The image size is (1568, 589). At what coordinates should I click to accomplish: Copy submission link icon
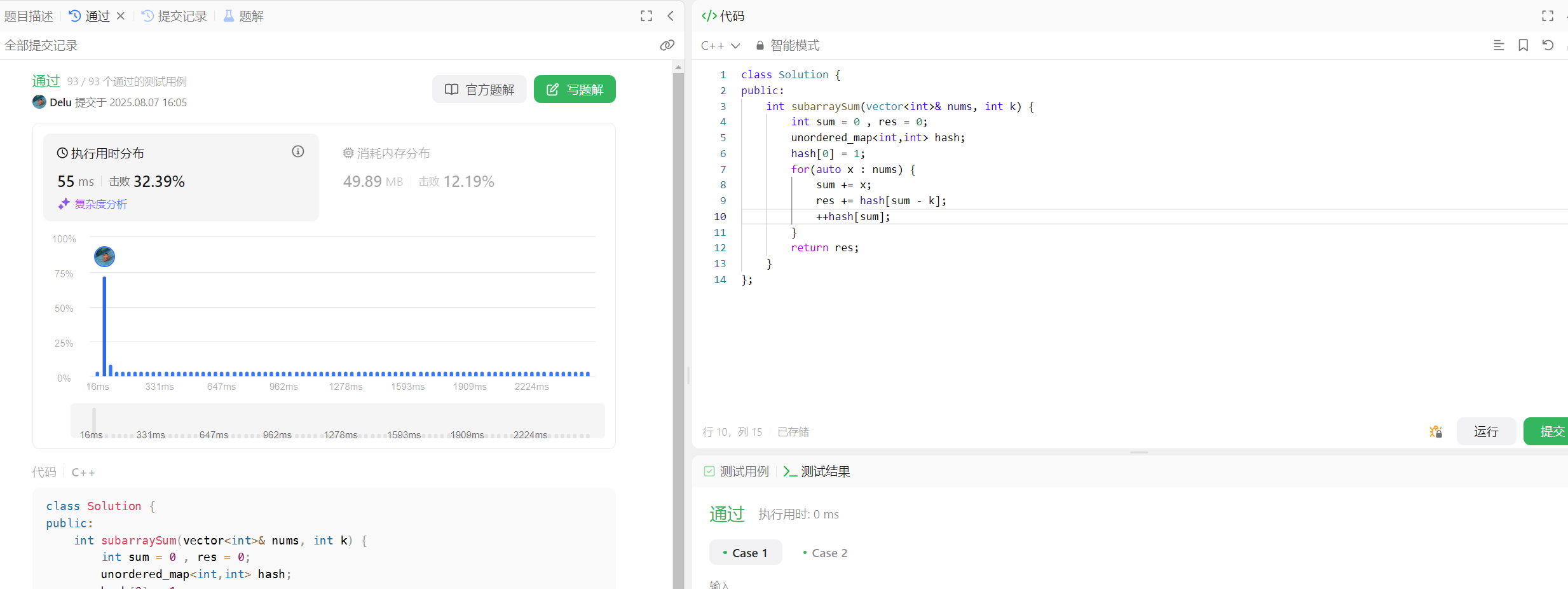(x=667, y=45)
